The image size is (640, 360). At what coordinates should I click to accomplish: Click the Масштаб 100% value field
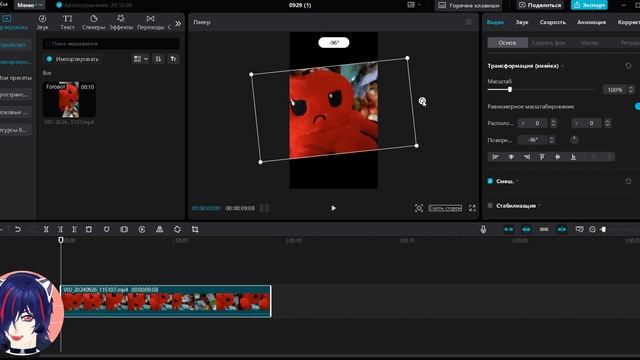tap(615, 90)
